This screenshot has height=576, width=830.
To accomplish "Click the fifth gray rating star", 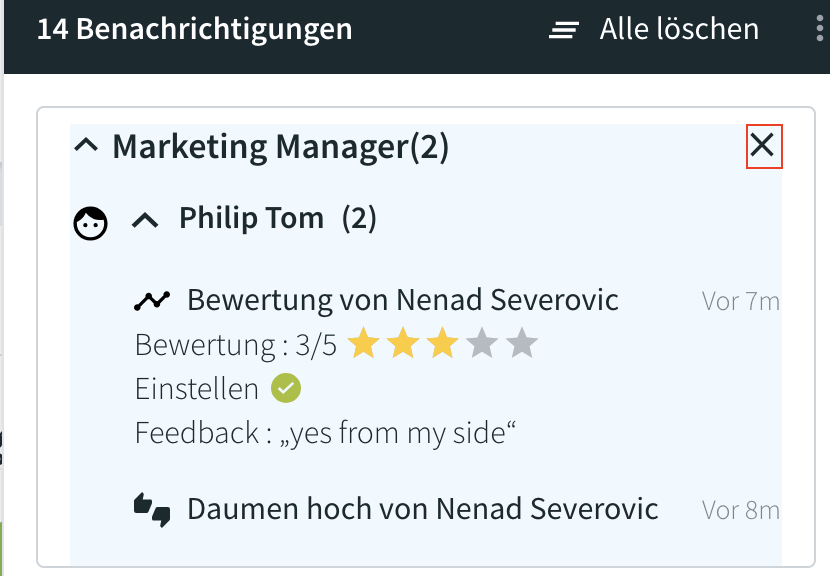I will [522, 344].
